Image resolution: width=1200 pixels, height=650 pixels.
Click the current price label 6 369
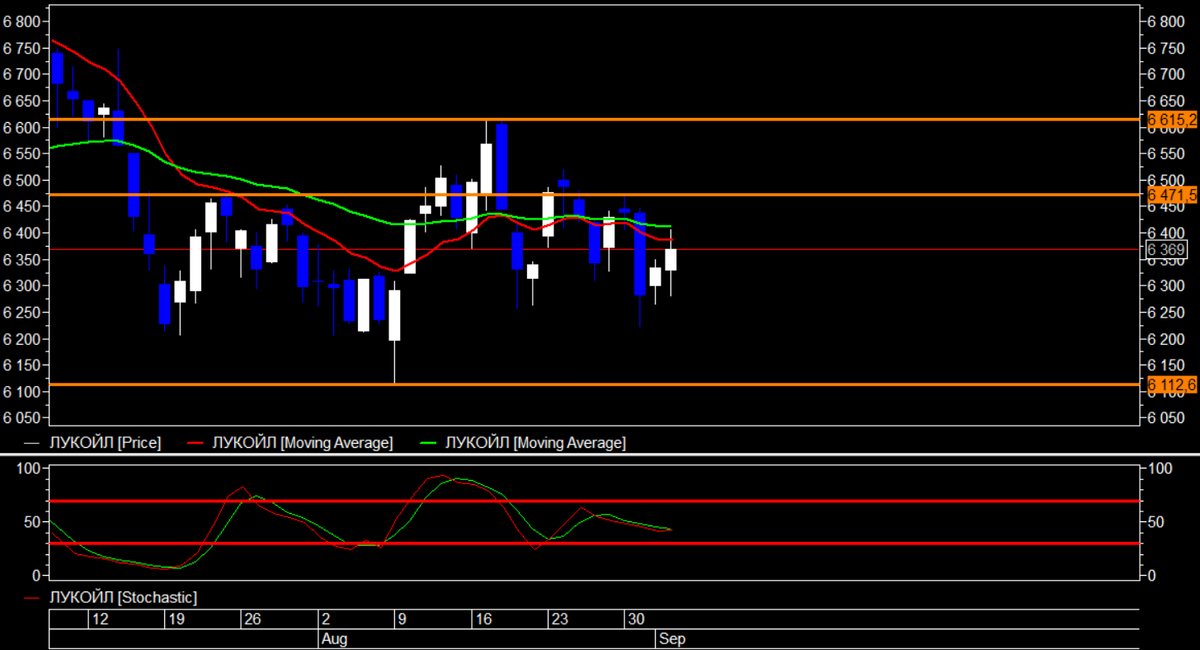tap(1166, 249)
